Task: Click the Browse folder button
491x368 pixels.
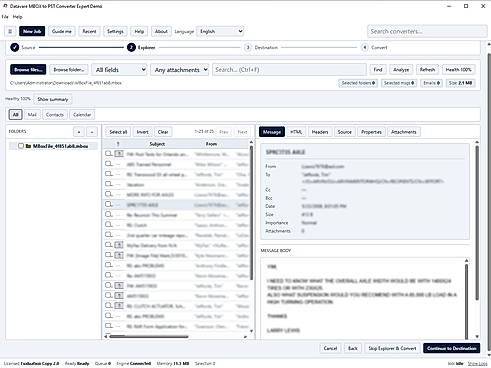Action: (69, 70)
